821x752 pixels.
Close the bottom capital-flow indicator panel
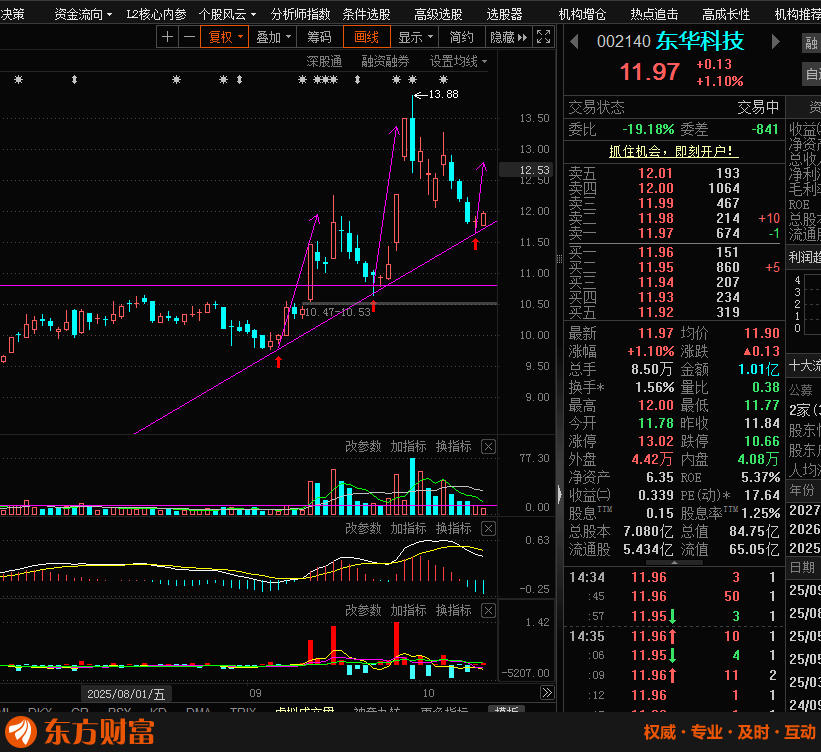(488, 611)
